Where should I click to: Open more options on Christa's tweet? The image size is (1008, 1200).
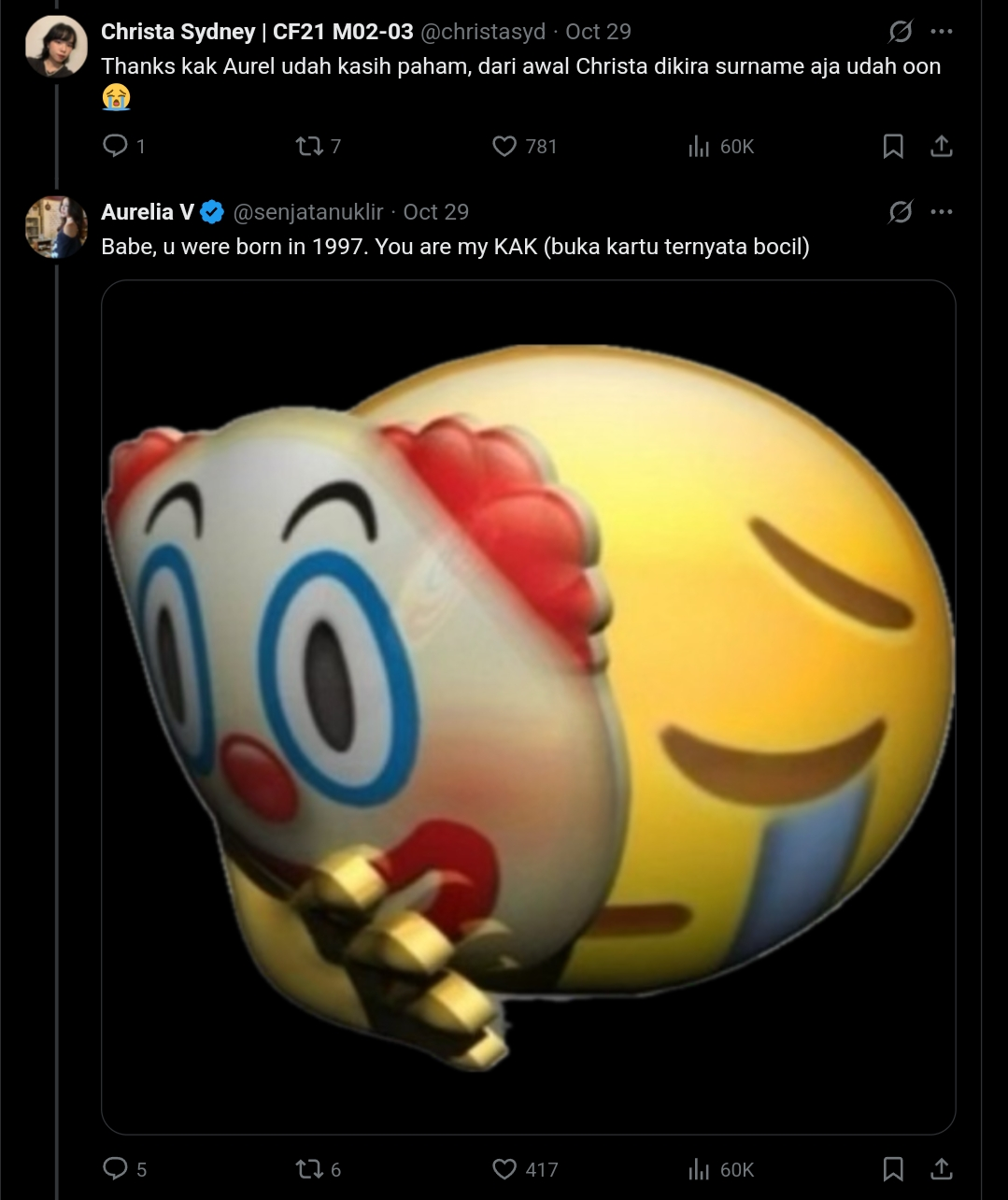(942, 32)
